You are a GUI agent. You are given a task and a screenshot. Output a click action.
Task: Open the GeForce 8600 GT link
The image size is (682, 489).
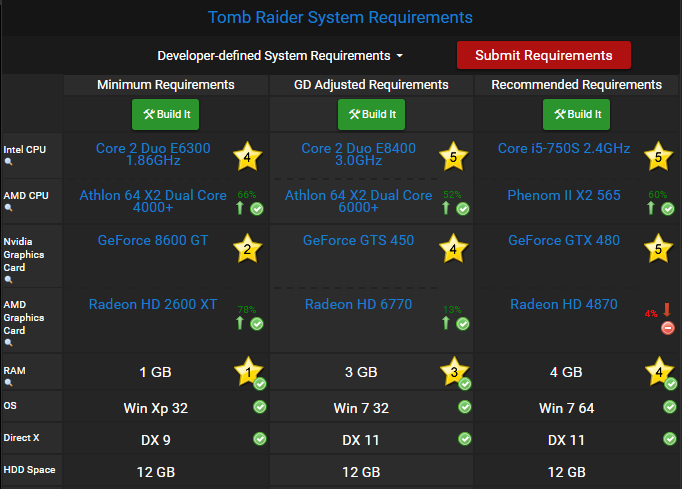point(153,240)
